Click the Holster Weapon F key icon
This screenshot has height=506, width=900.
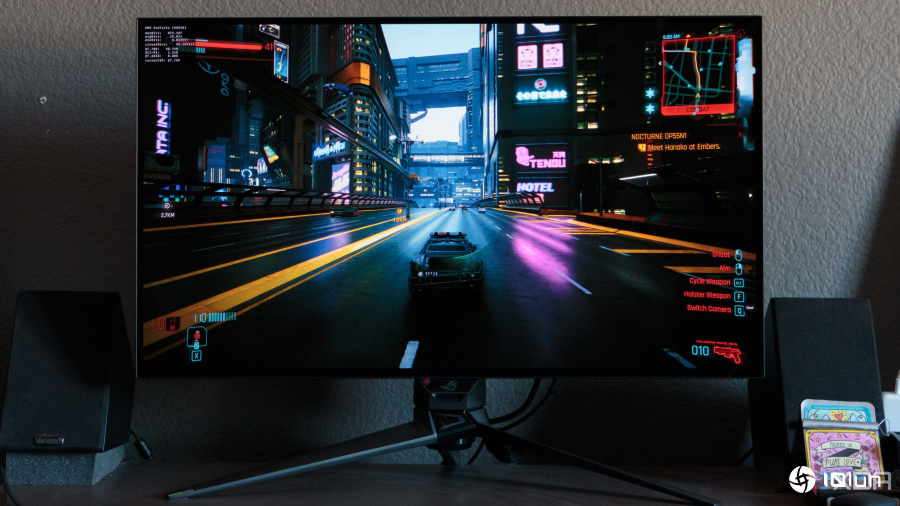pos(739,296)
